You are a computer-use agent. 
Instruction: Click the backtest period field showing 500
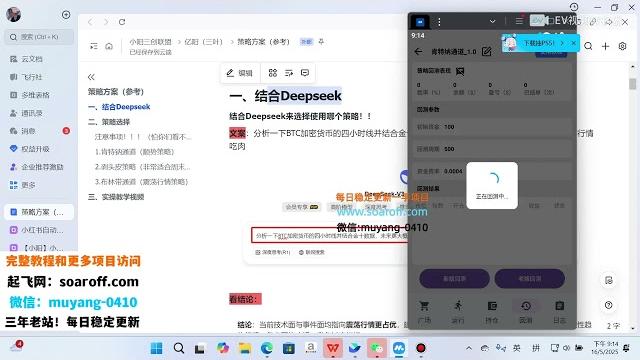tap(492, 149)
